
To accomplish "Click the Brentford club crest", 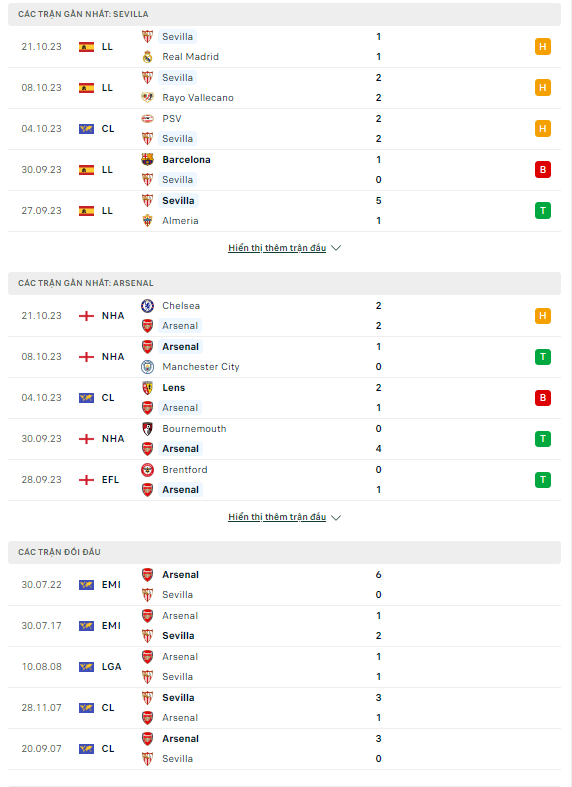I will (x=147, y=470).
